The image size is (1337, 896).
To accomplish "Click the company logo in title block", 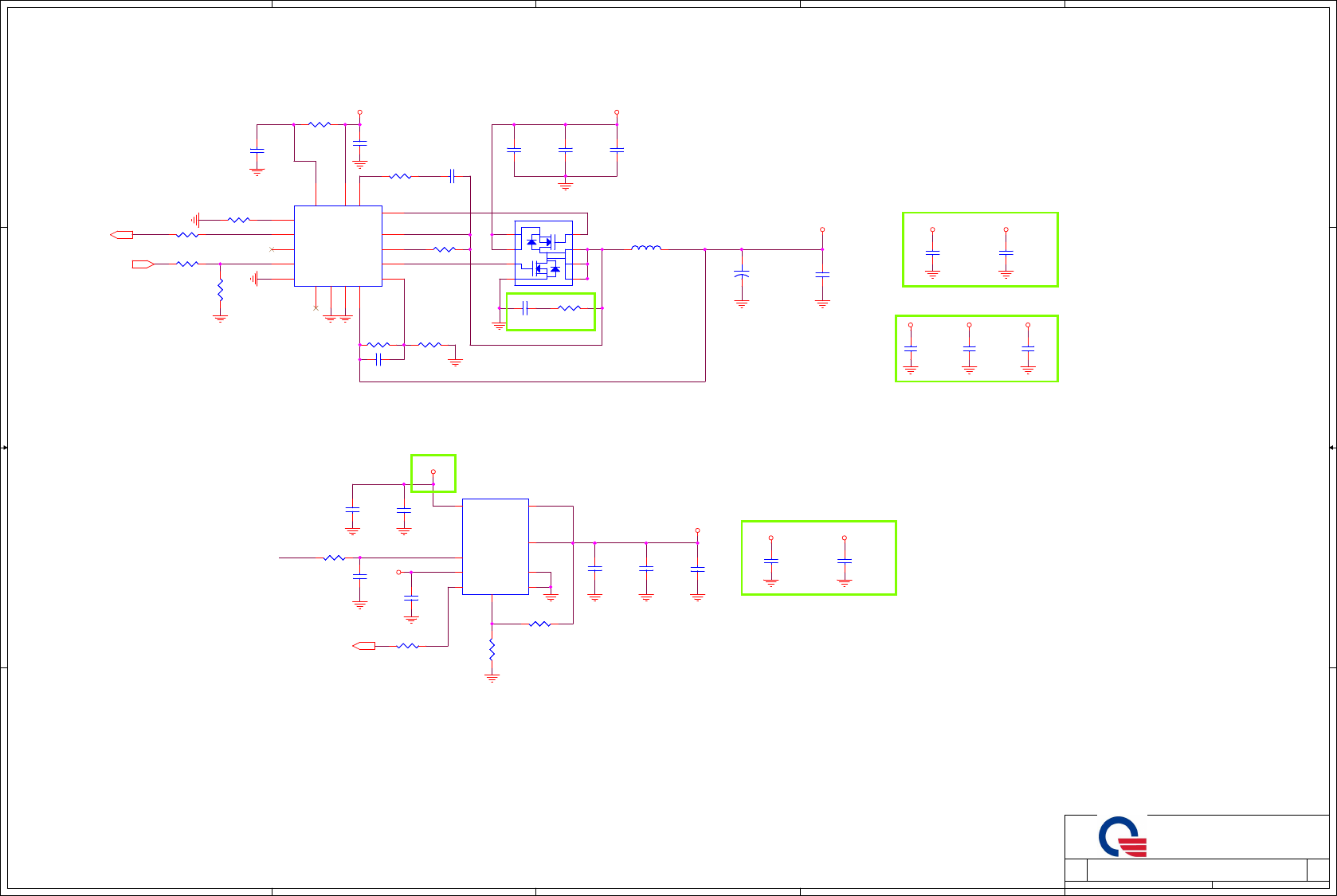I will 1122,836.
